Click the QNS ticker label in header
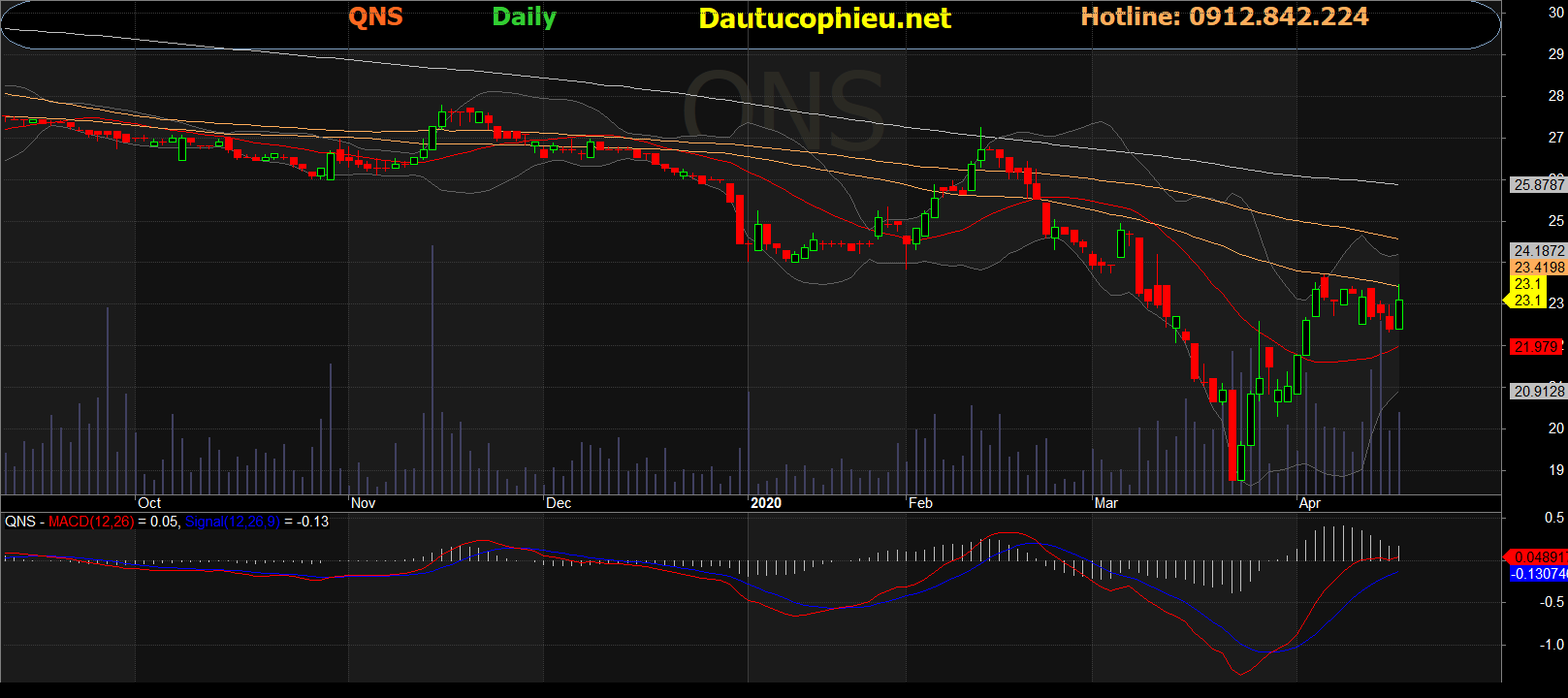1568x698 pixels. click(375, 16)
